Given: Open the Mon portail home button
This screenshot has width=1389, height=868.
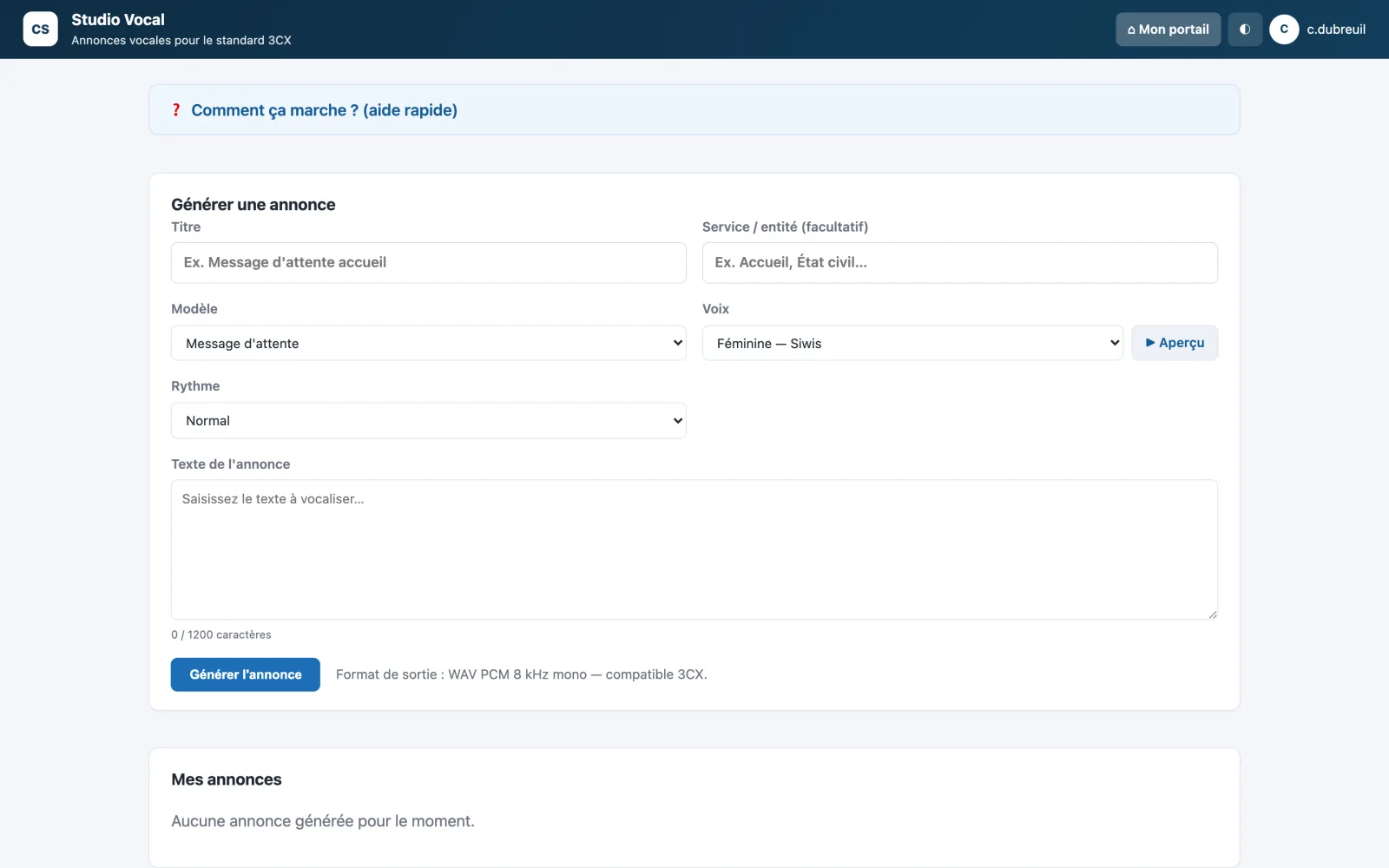Looking at the screenshot, I should click(1168, 30).
